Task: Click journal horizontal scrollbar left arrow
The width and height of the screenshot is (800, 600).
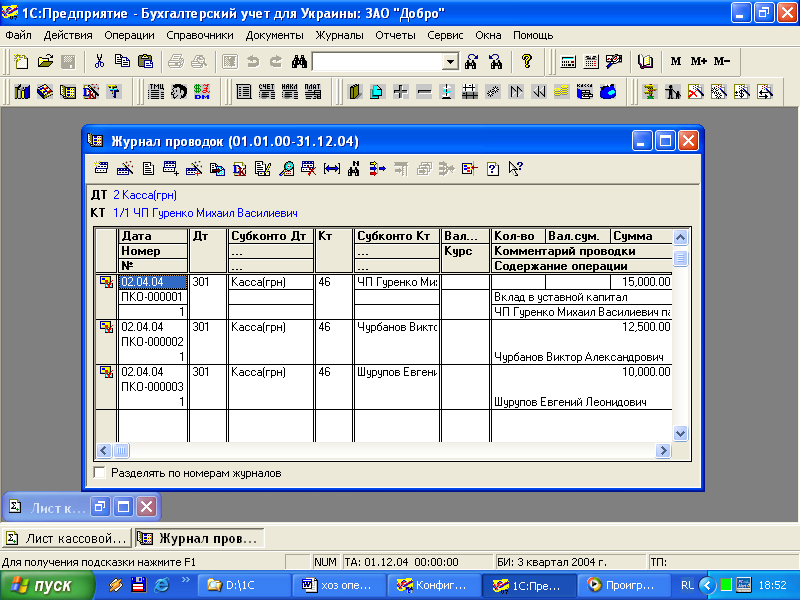Action: (x=104, y=451)
